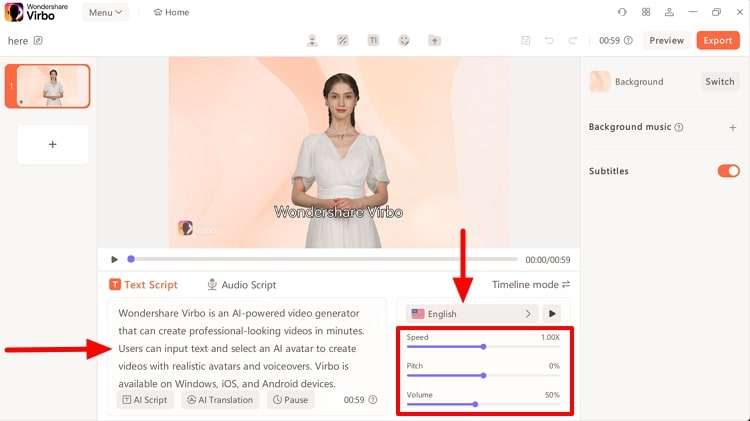750x421 pixels.
Task: Click the Export button
Action: [718, 41]
